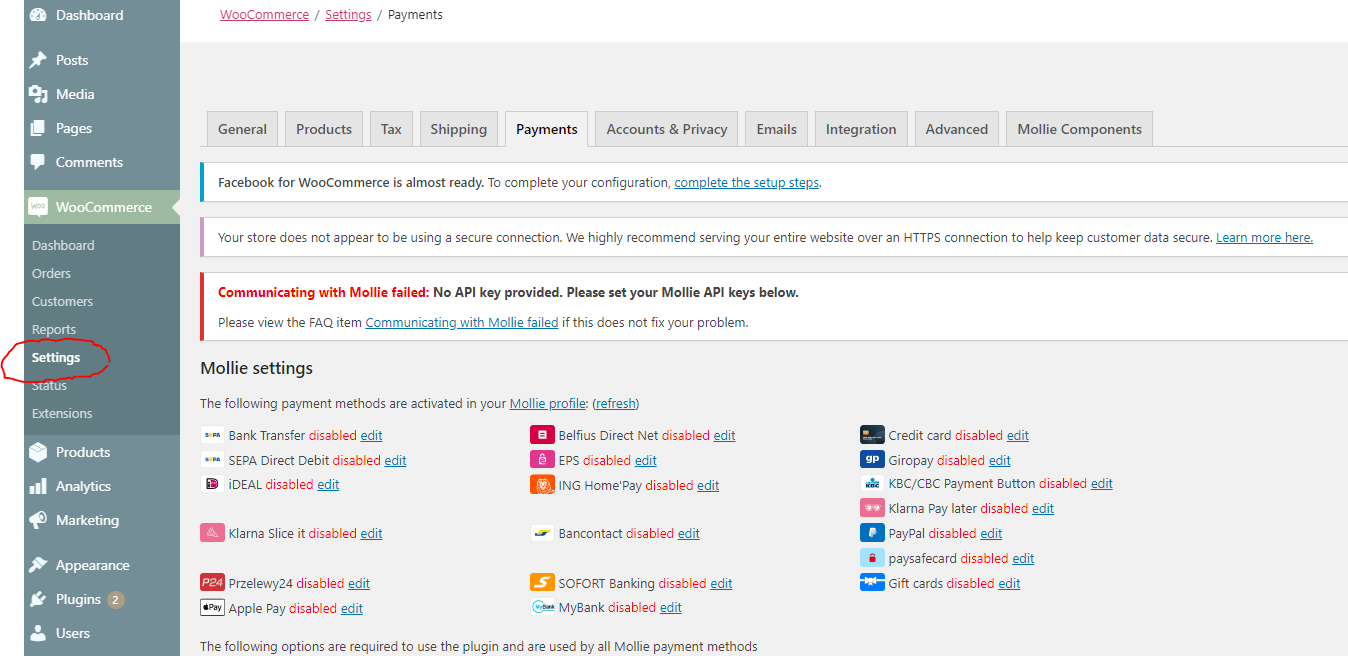Select the Payments tab

tap(547, 129)
